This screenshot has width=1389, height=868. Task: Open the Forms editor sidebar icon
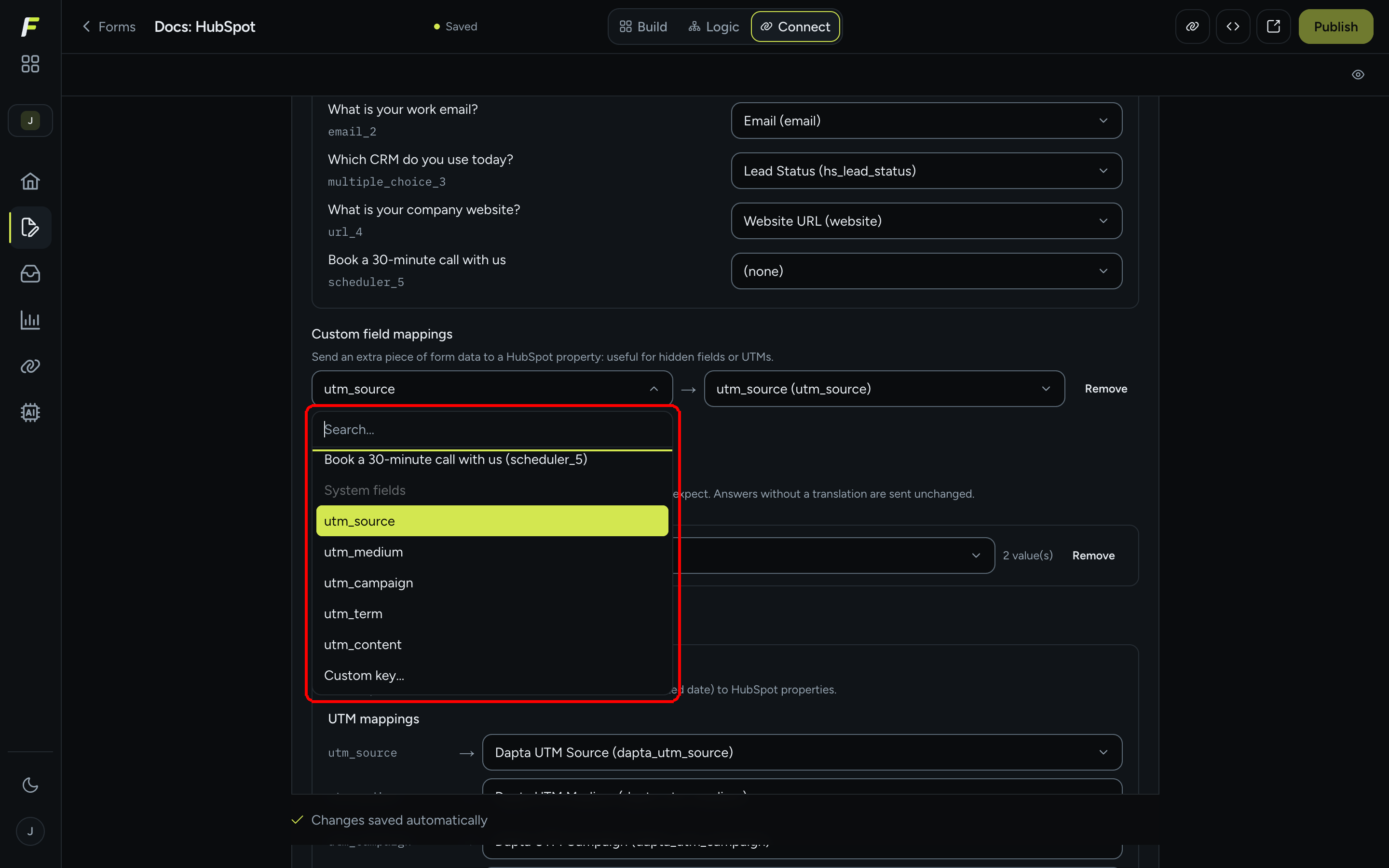[x=30, y=227]
